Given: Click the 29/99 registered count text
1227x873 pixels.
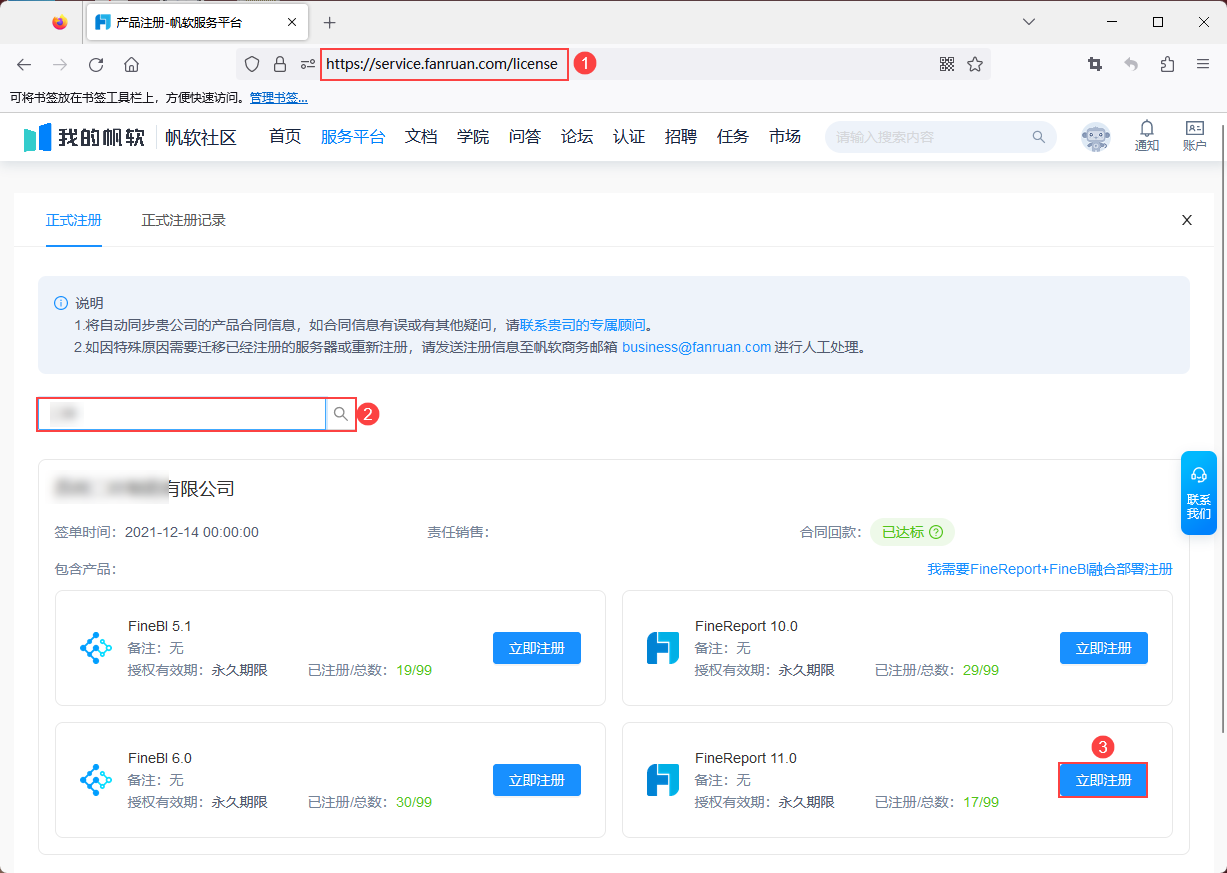Looking at the screenshot, I should 981,670.
